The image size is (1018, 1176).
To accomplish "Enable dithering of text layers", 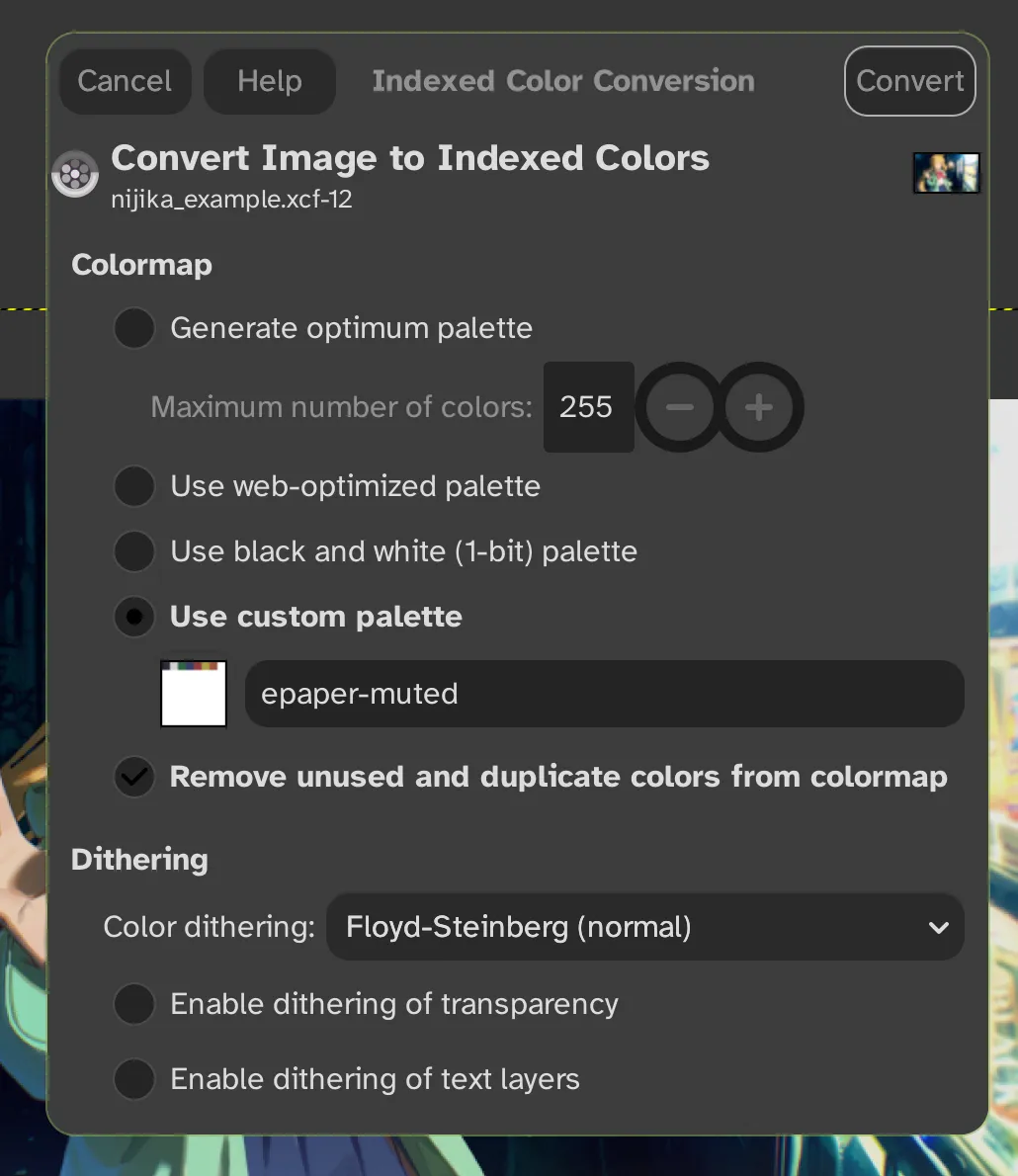I will (134, 1079).
